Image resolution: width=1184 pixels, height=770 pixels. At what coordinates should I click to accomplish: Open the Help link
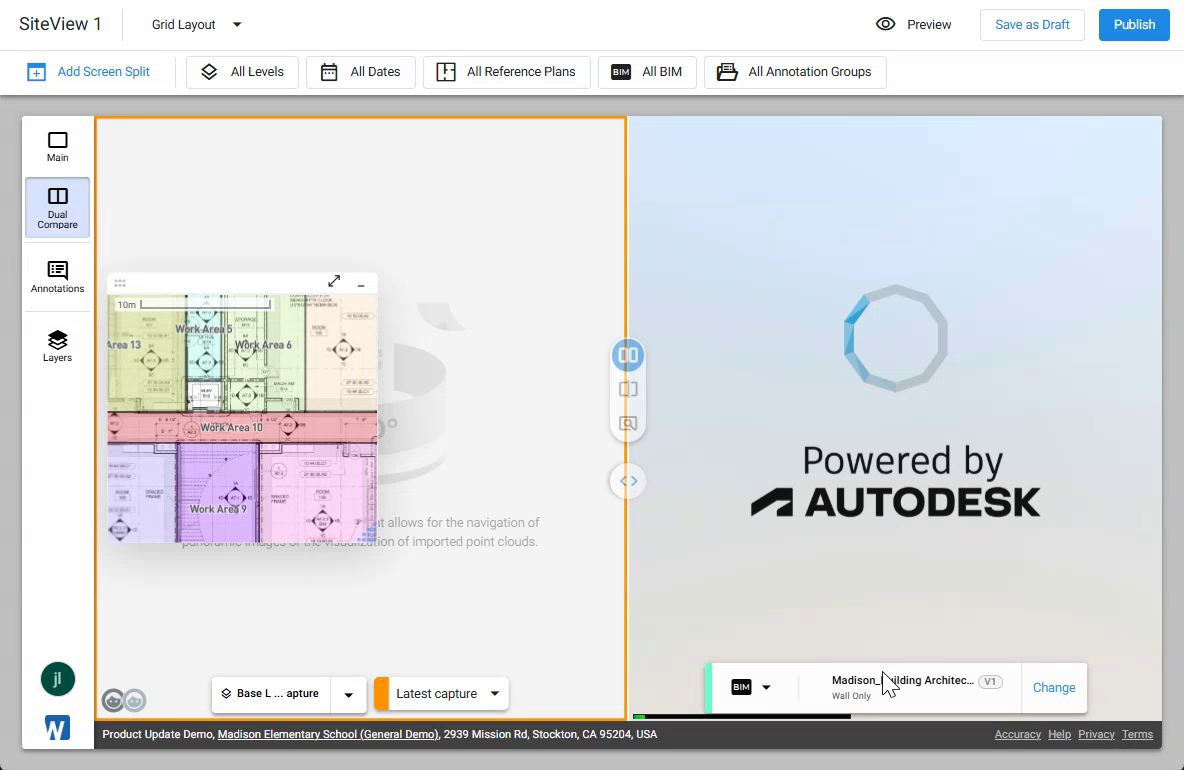click(x=1059, y=734)
